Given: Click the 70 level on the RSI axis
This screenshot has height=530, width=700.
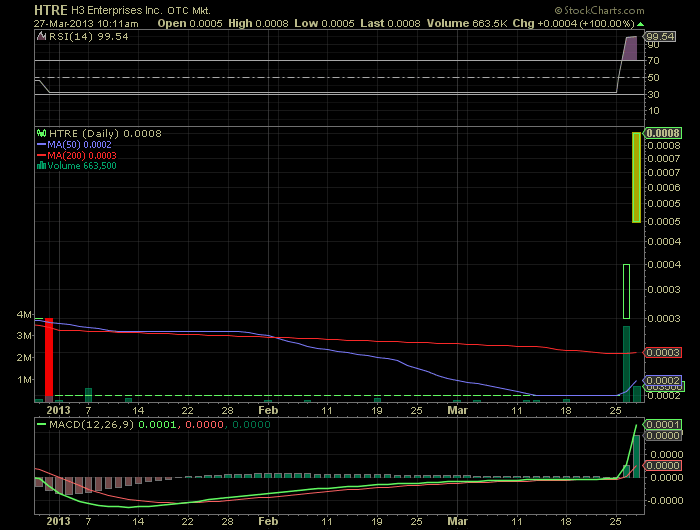Looking at the screenshot, I should click(x=654, y=60).
